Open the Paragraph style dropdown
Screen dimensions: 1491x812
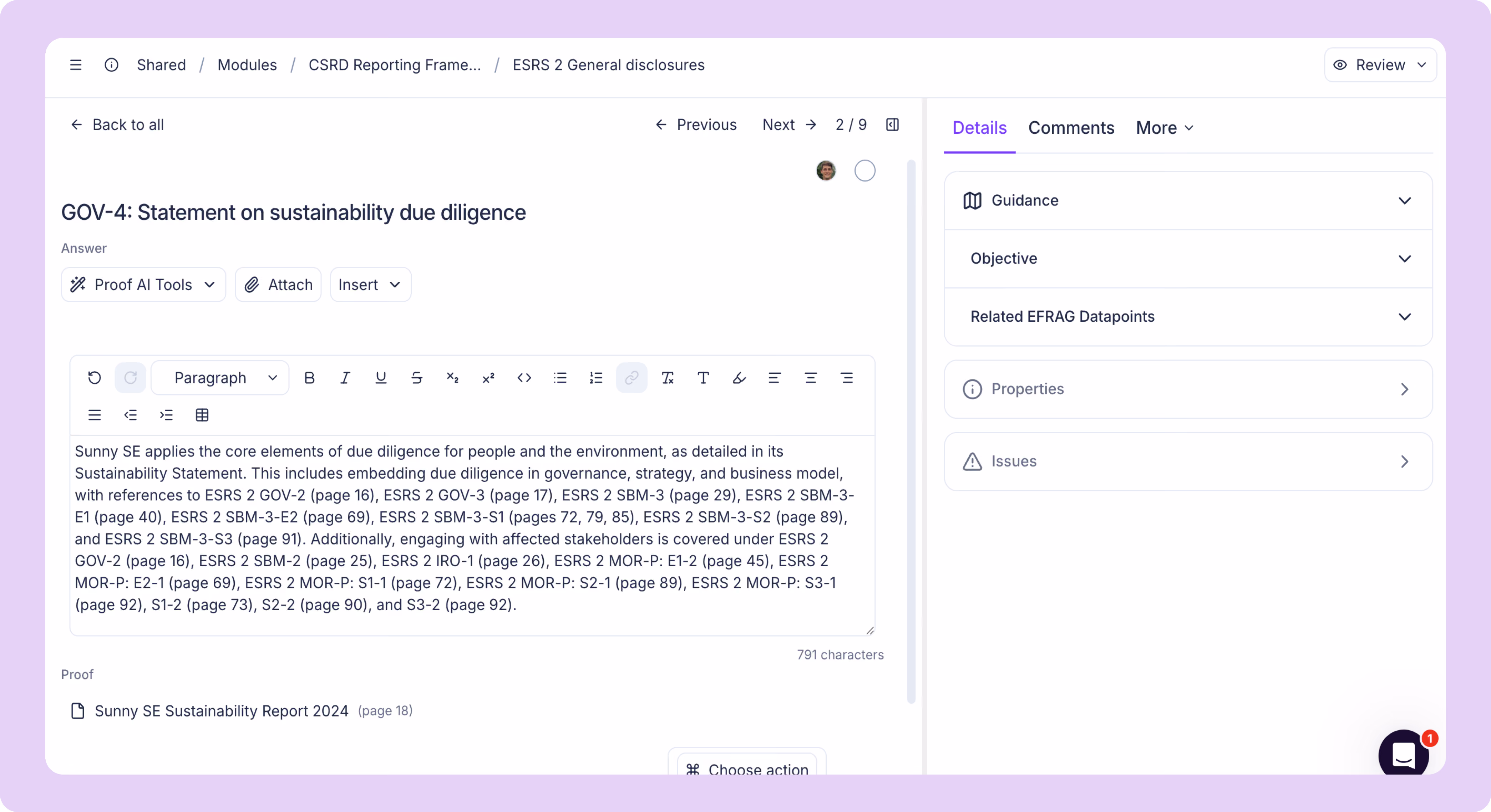220,378
